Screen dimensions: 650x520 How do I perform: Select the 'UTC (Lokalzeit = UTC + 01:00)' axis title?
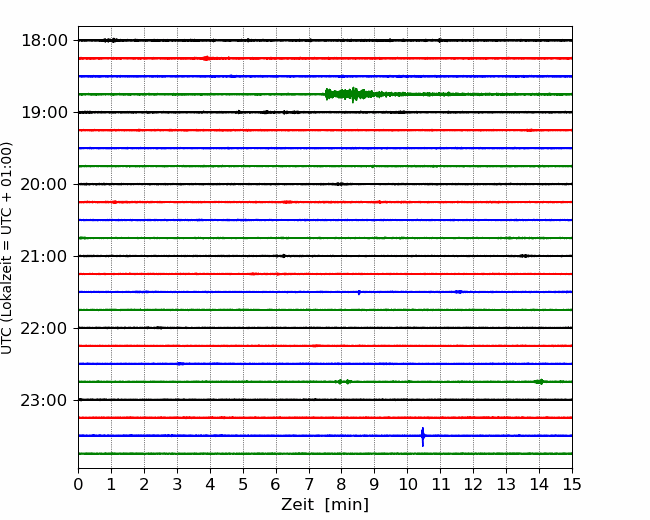pos(7,248)
